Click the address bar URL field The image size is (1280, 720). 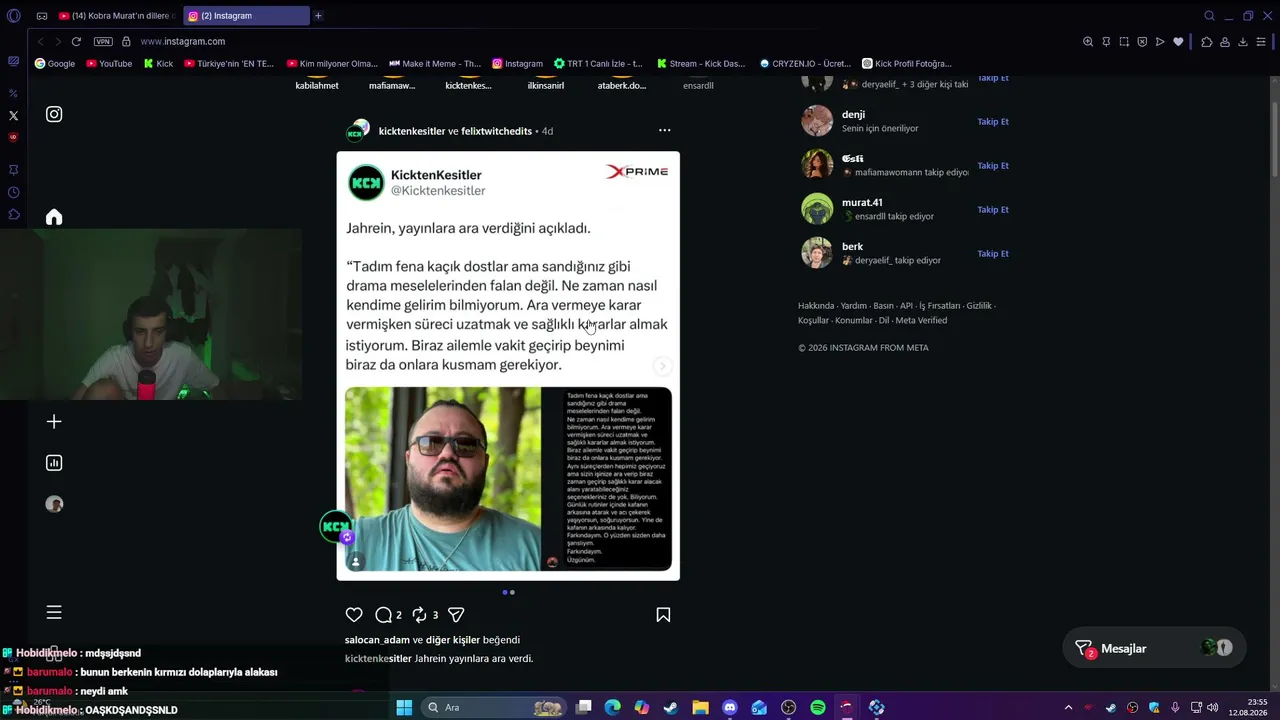tap(600, 41)
